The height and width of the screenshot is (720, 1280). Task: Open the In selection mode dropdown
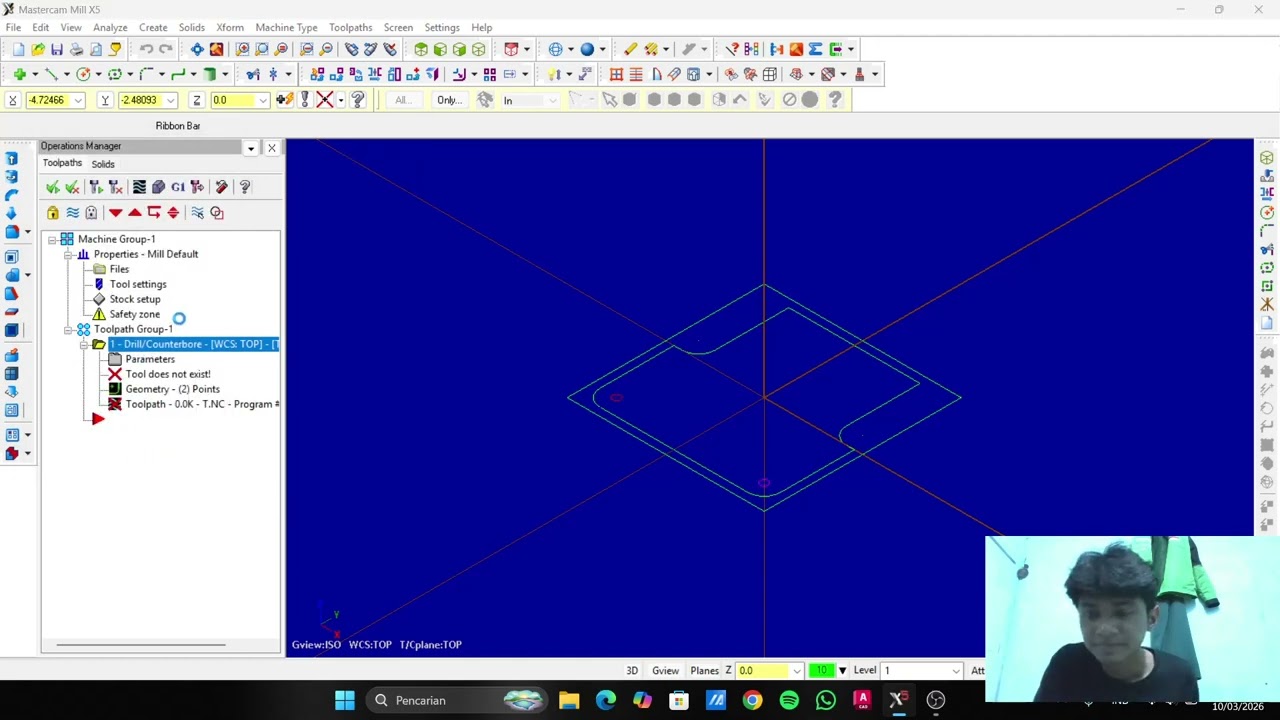553,100
